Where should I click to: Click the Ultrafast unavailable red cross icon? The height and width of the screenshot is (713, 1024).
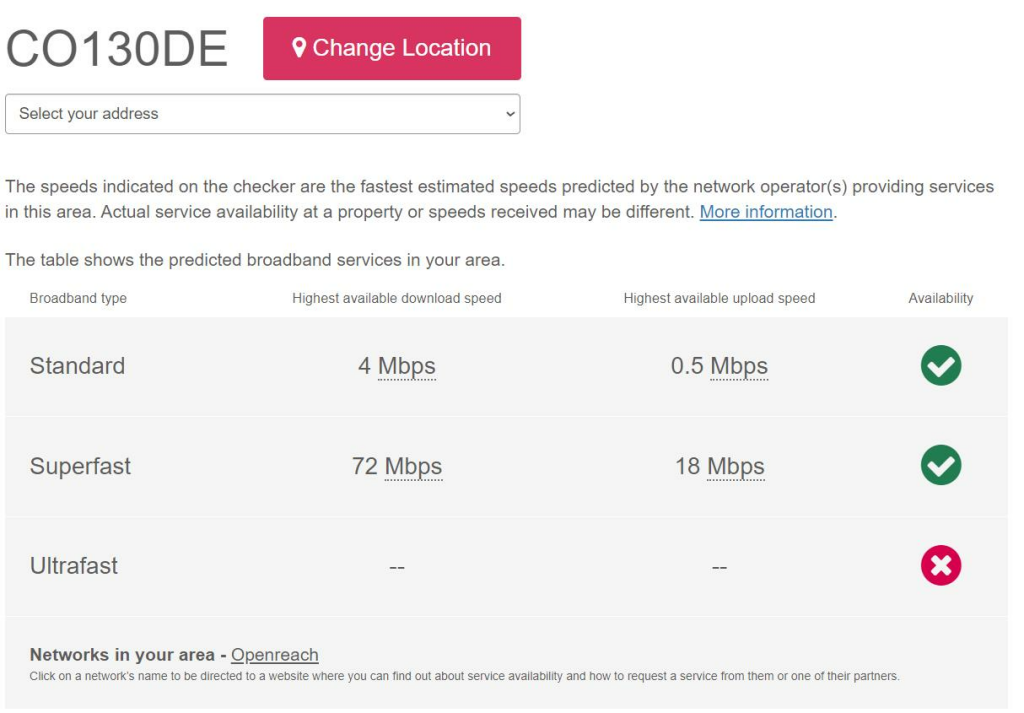coord(940,566)
